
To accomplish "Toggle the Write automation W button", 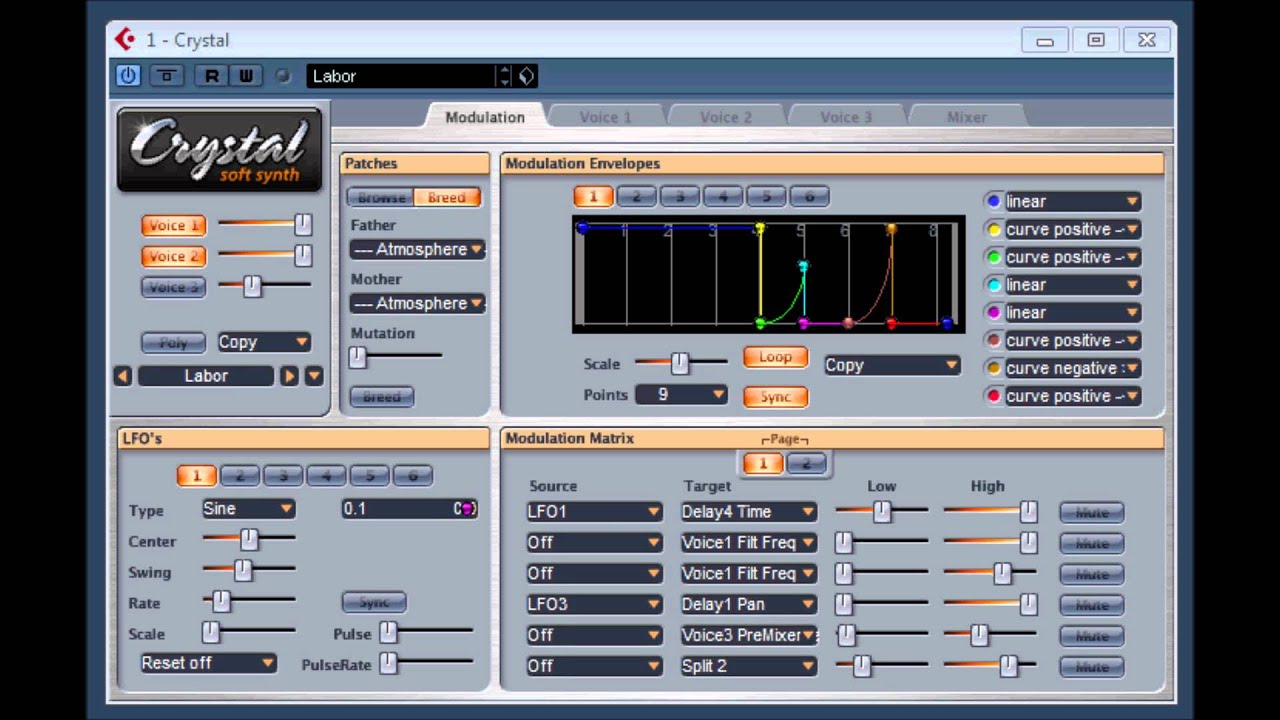I will [x=246, y=75].
